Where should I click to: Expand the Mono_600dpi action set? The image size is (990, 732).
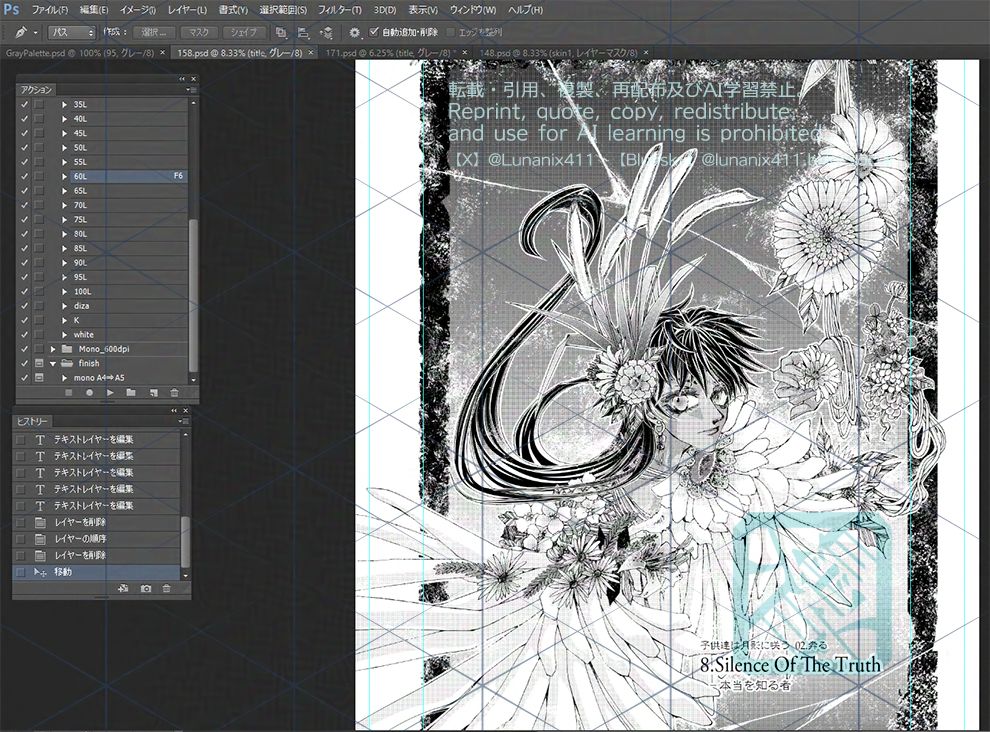coord(53,349)
